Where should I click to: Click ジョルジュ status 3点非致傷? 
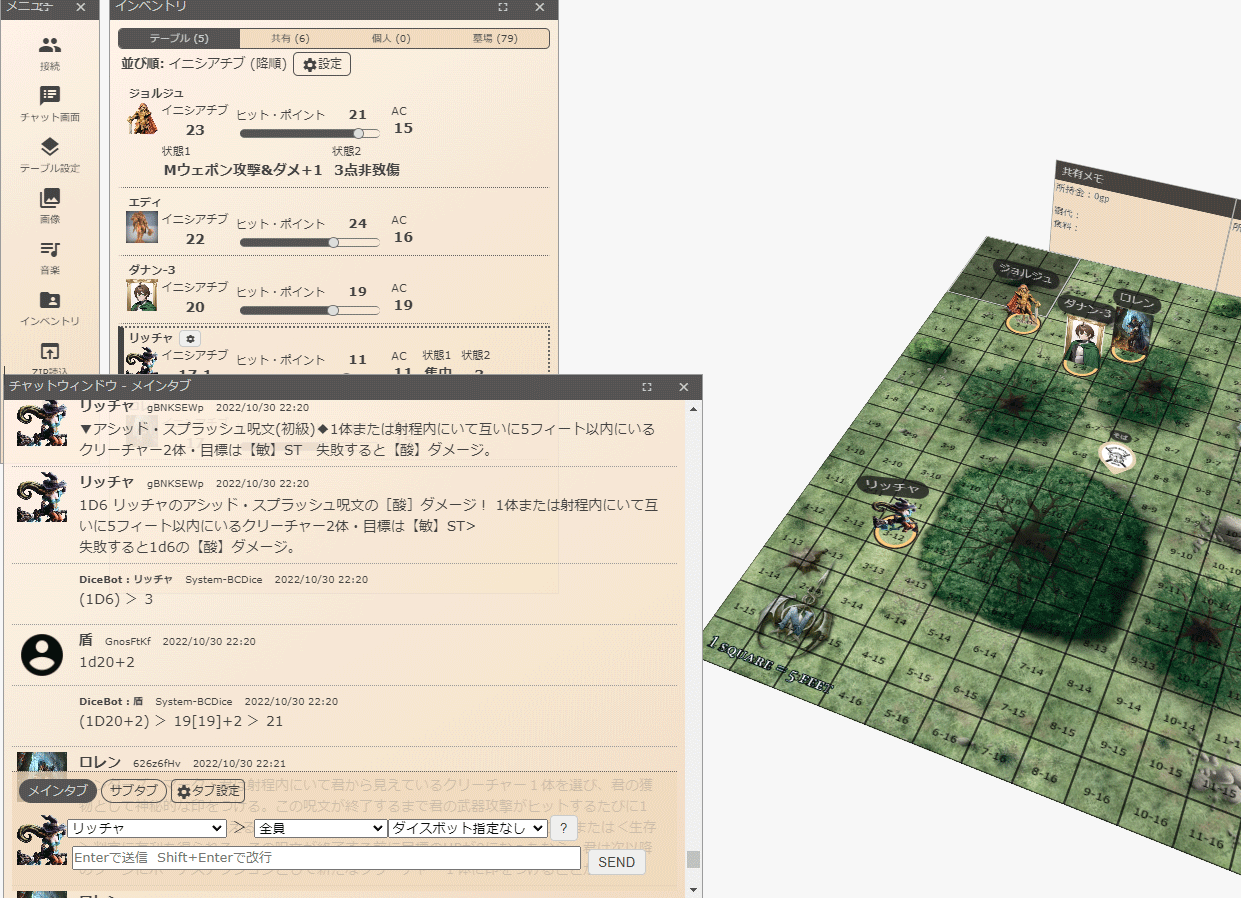[x=367, y=170]
